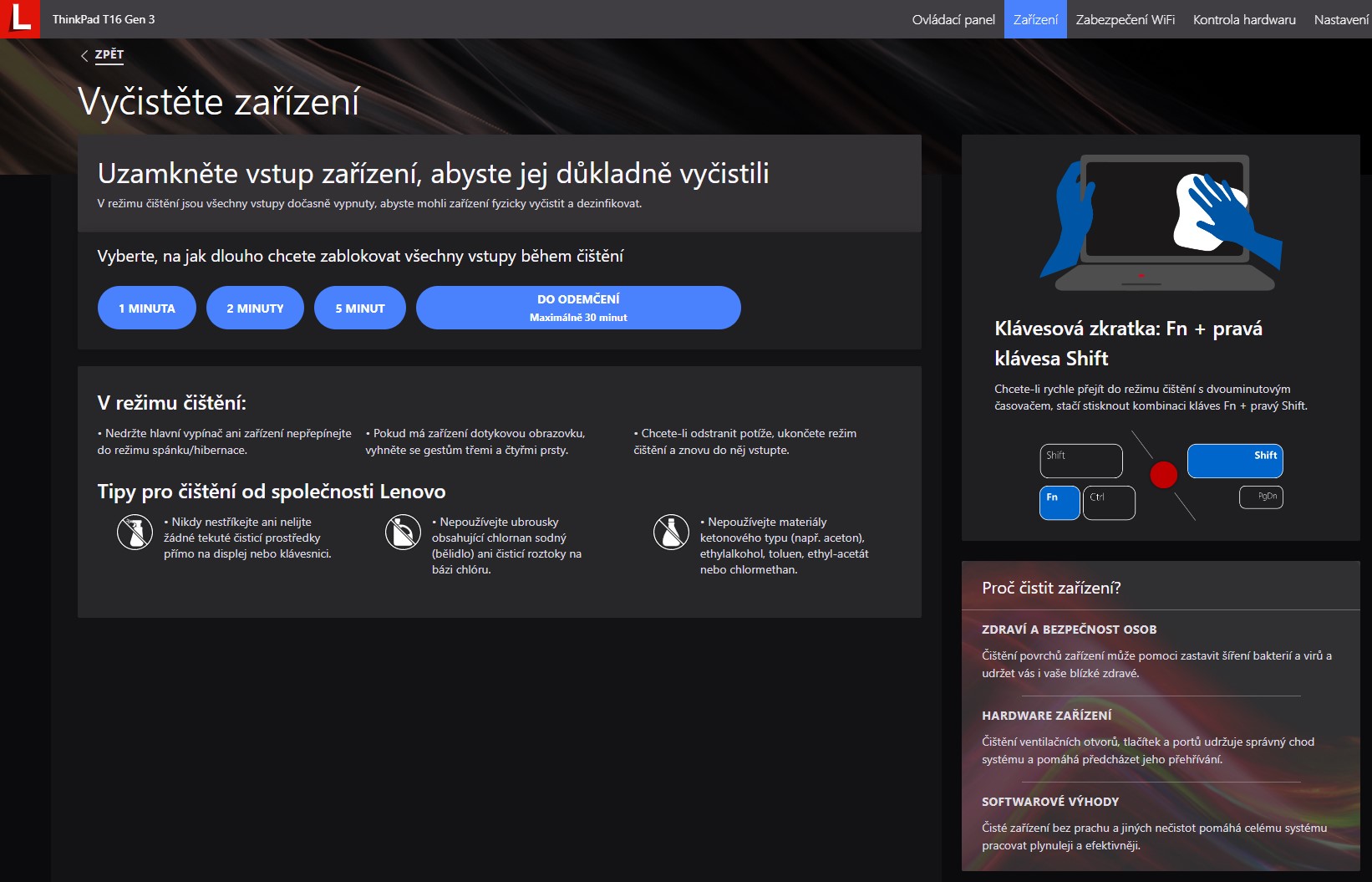Click the no-bleach wipes warning icon
Image resolution: width=1372 pixels, height=882 pixels.
403,533
